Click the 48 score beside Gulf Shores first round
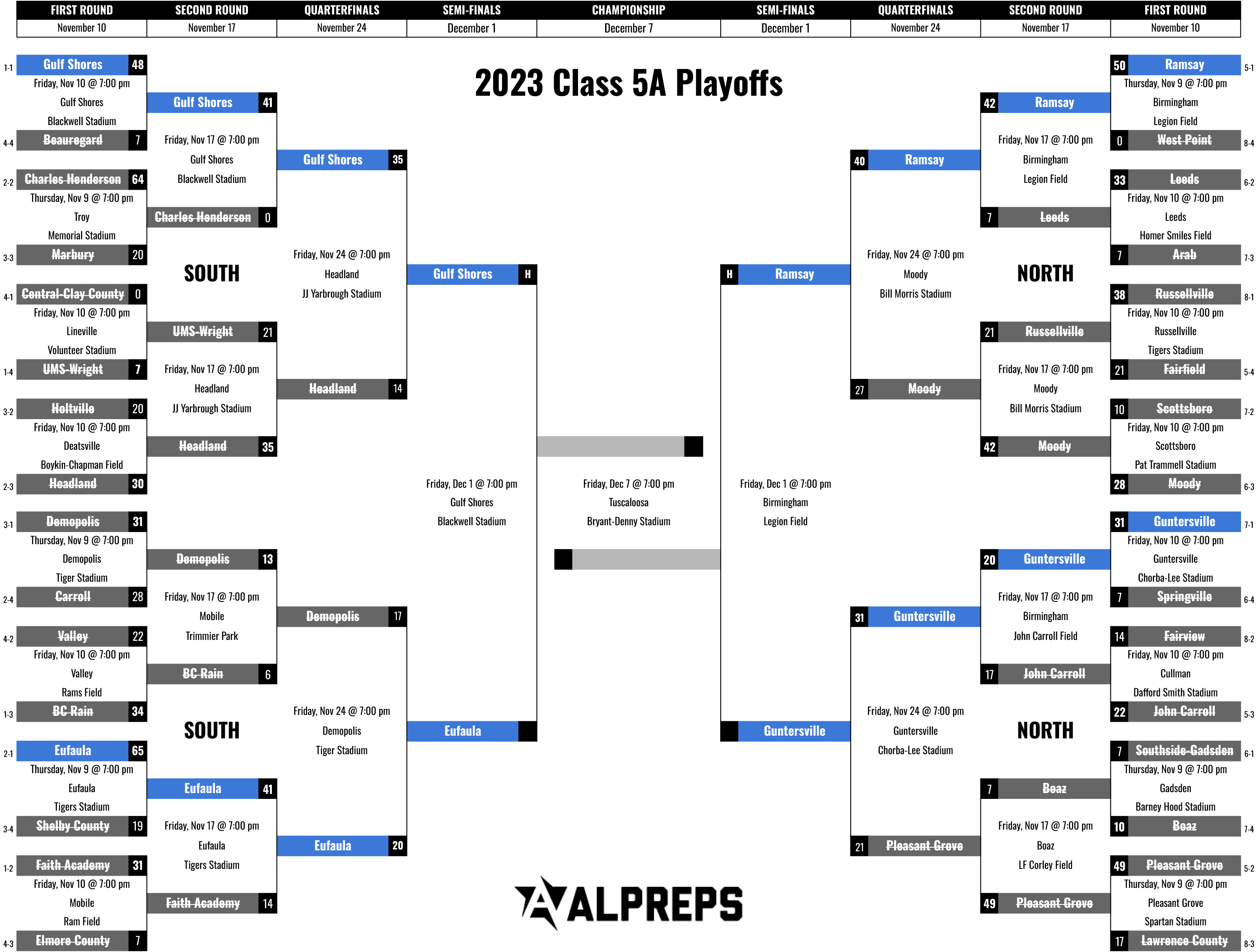Image resolution: width=1259 pixels, height=952 pixels. click(x=138, y=65)
